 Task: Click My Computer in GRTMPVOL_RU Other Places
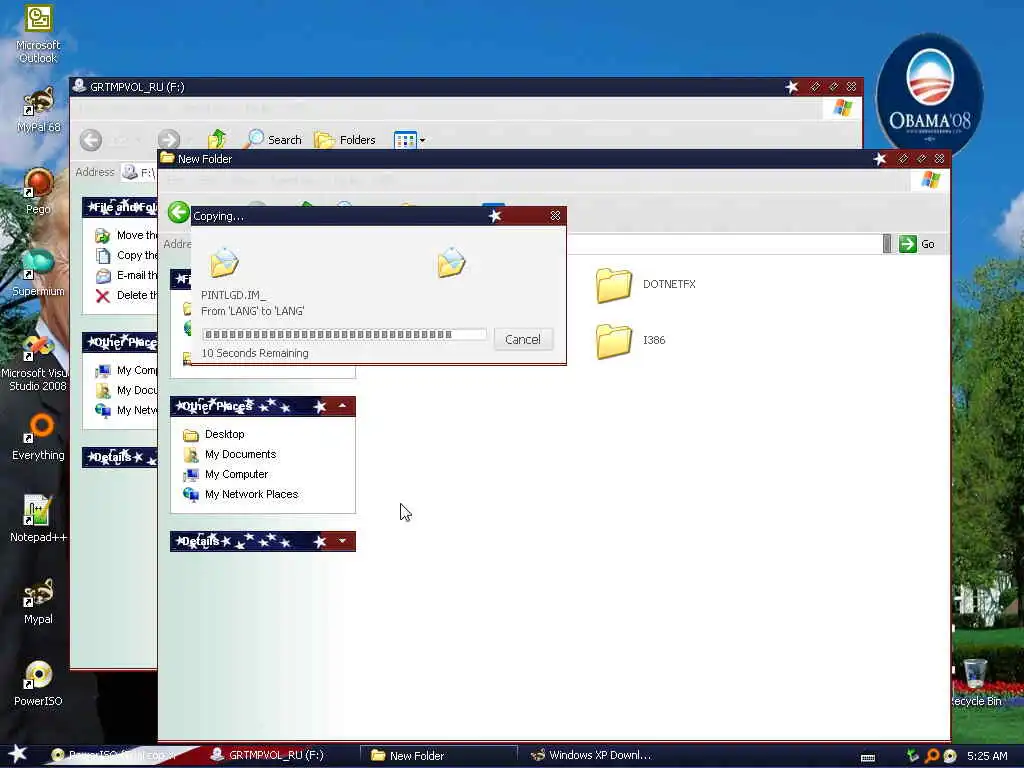coord(127,370)
